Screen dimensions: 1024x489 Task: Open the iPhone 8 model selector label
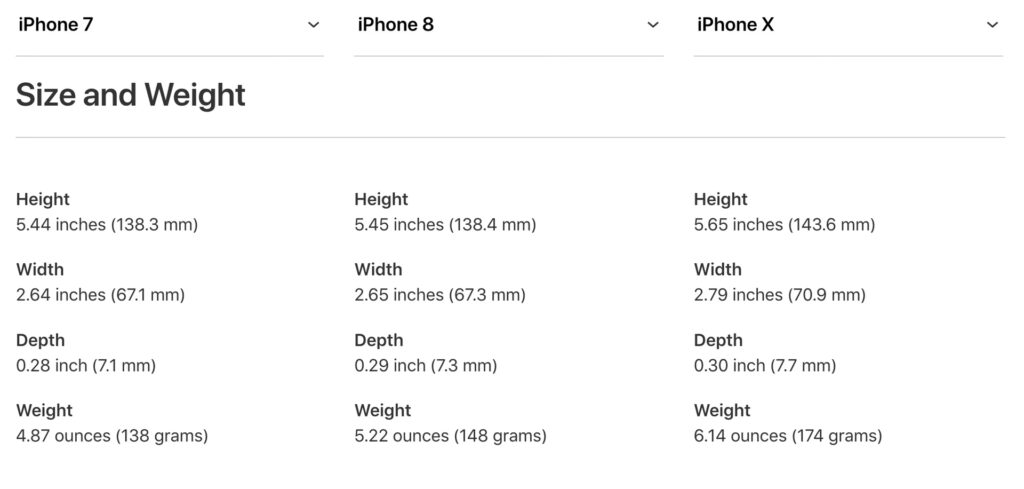click(396, 24)
